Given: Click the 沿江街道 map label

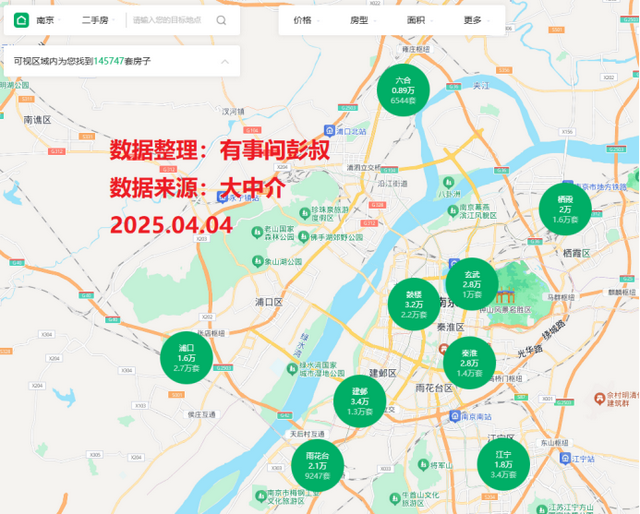Looking at the screenshot, I should coord(392,184).
